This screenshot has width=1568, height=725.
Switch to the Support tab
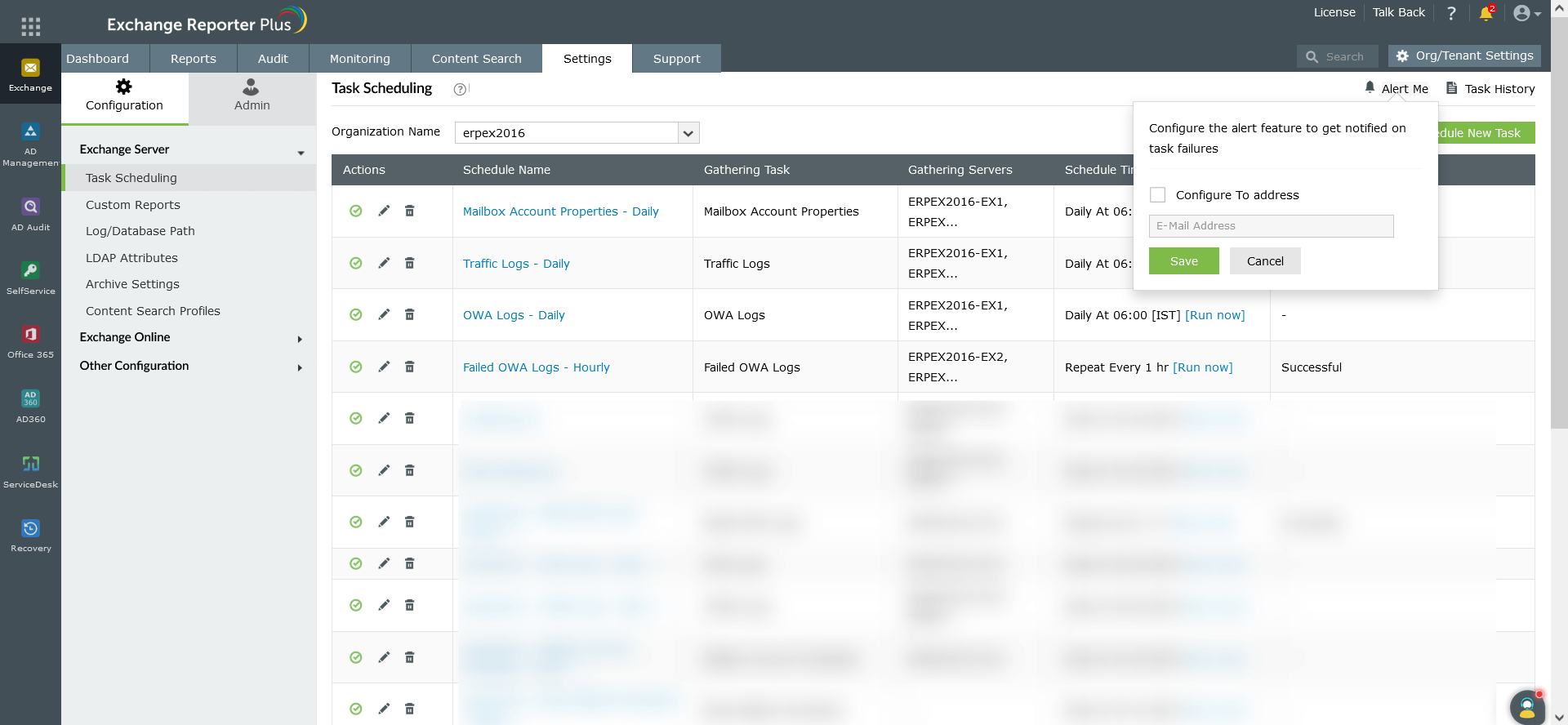(677, 59)
